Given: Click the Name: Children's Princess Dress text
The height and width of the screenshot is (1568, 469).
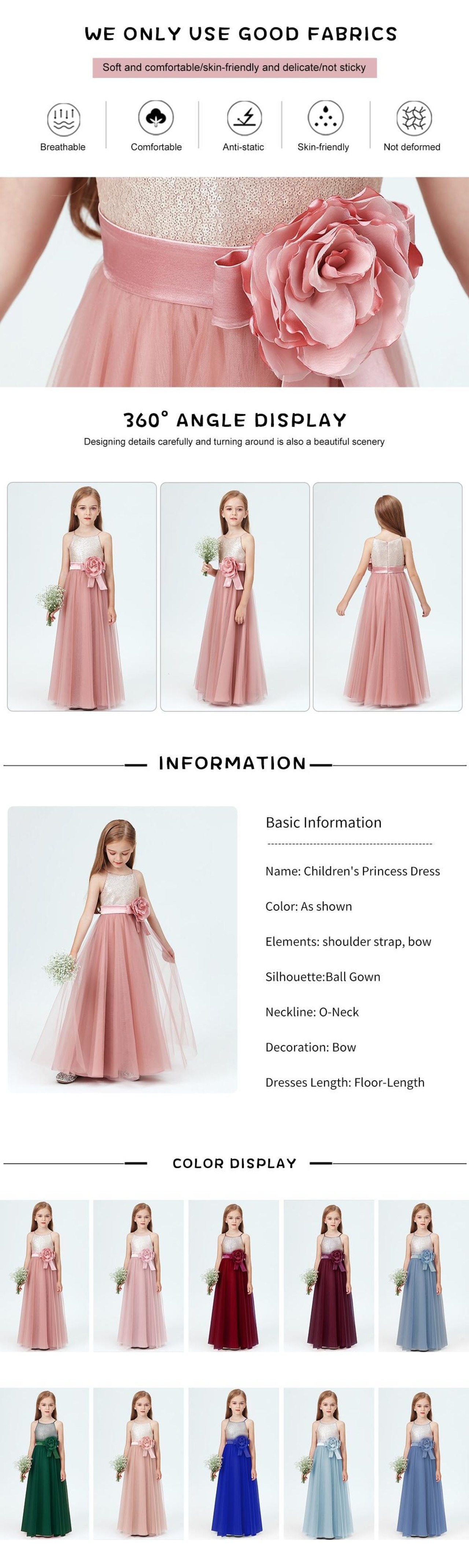Looking at the screenshot, I should (x=353, y=871).
